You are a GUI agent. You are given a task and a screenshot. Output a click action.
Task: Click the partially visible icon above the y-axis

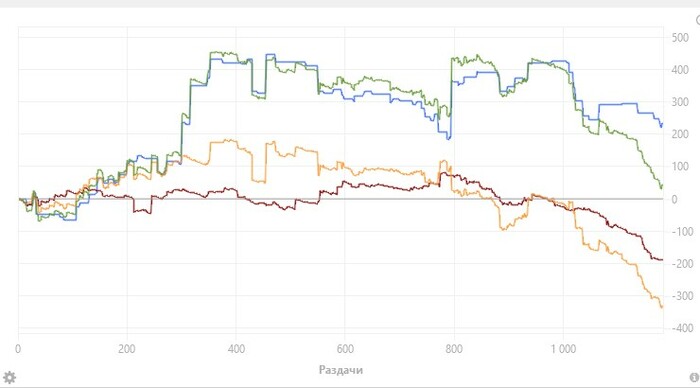click(x=698, y=20)
